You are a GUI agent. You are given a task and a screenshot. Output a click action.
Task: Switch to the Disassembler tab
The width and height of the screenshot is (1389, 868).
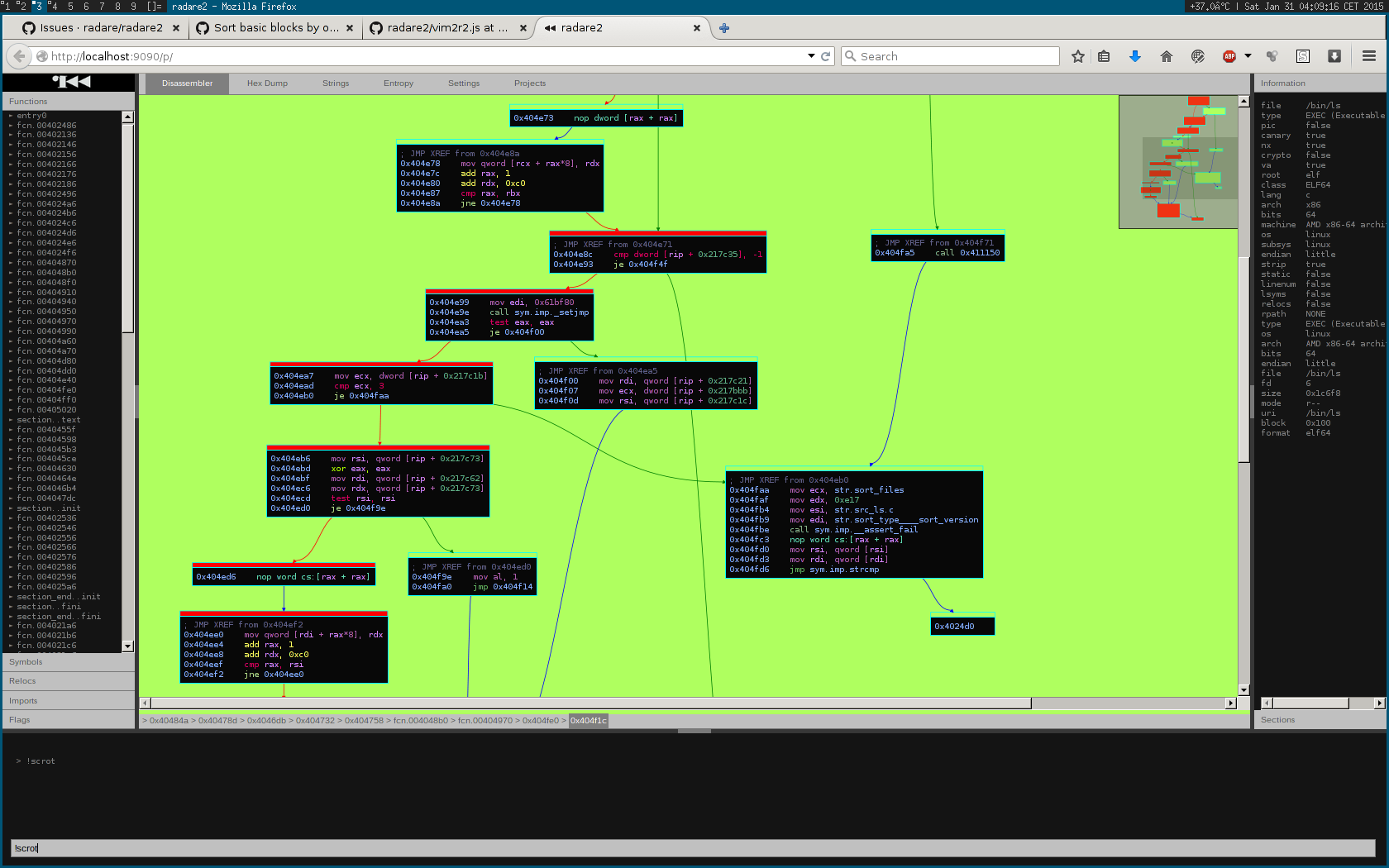187,83
